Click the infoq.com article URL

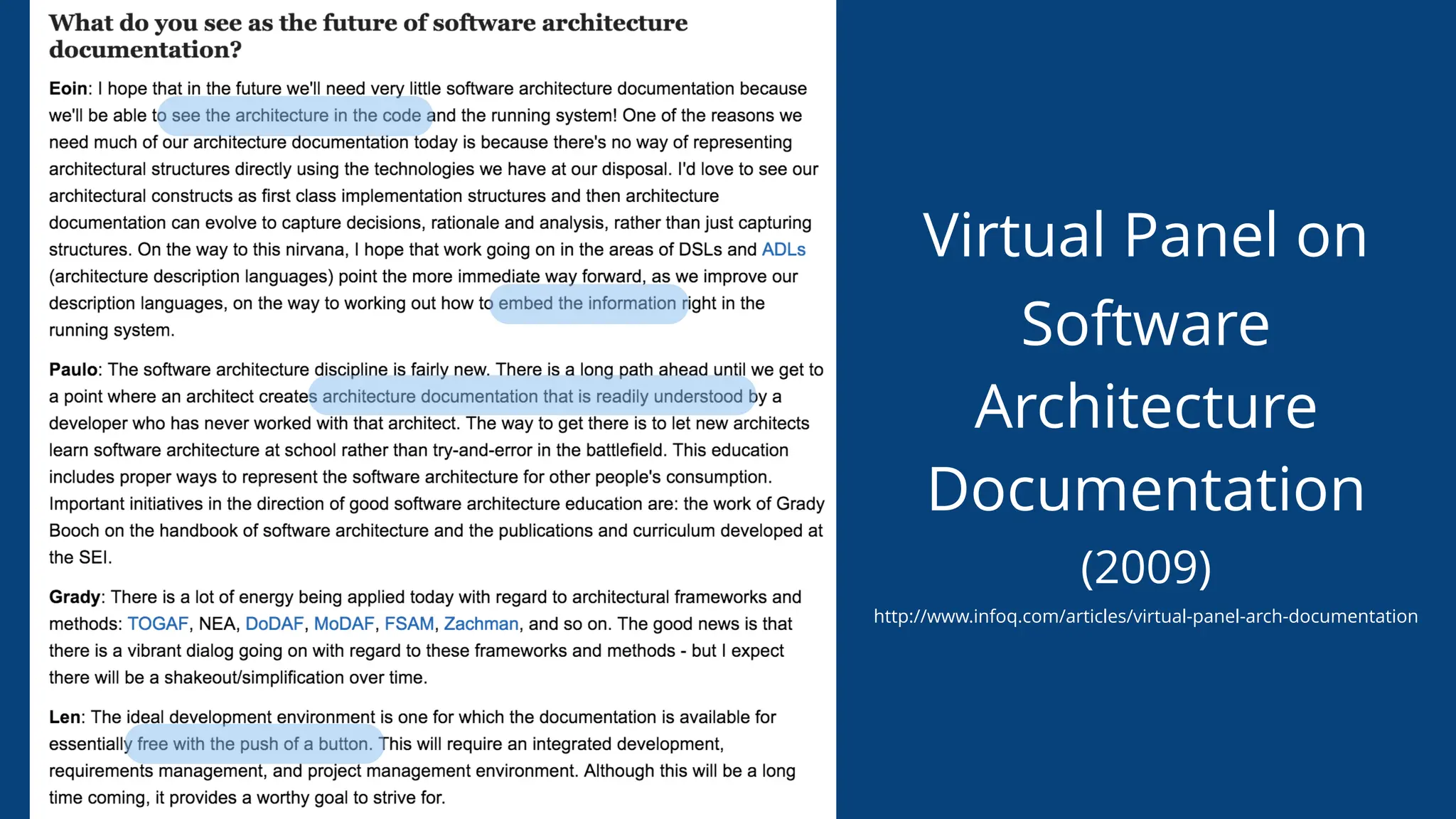tap(1145, 616)
